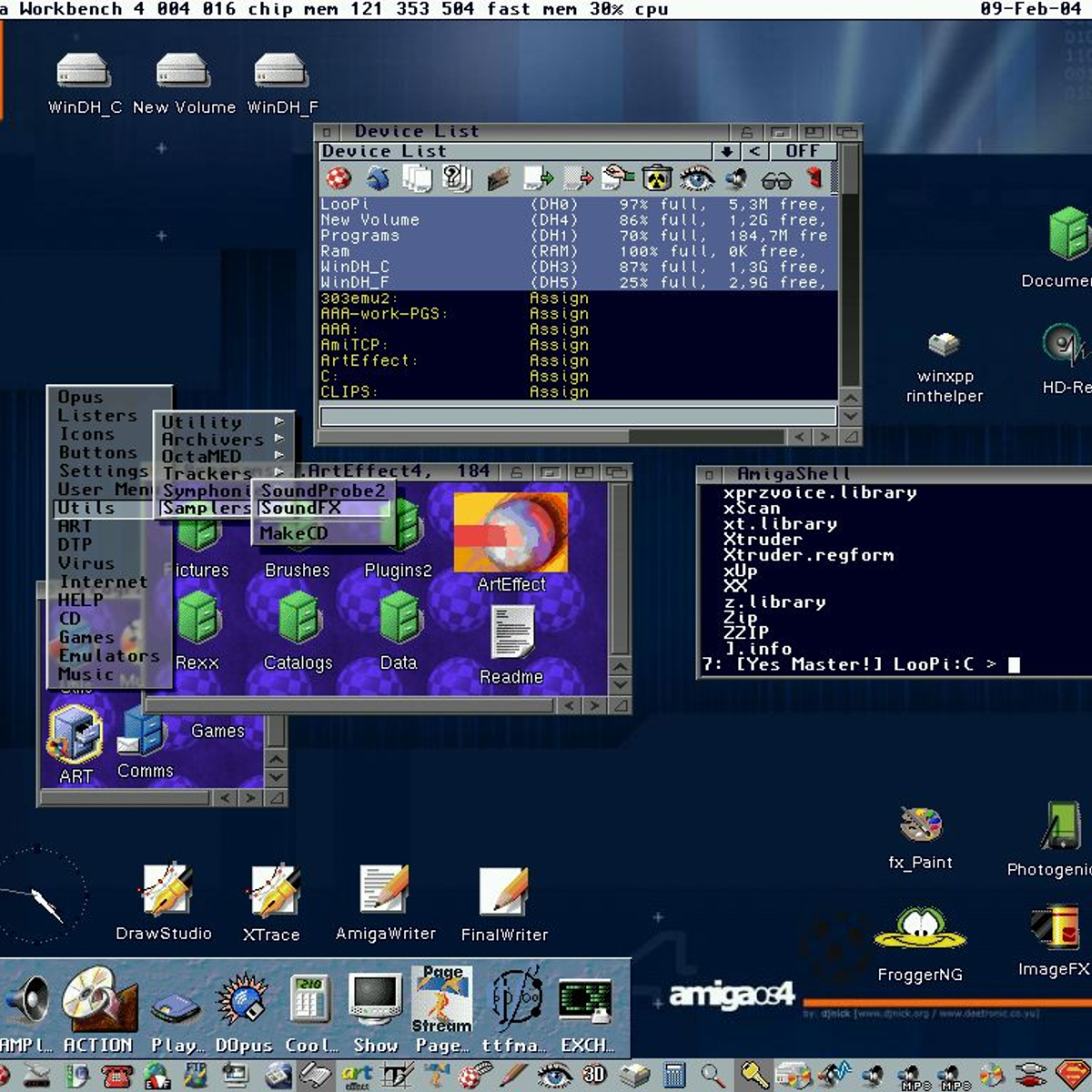
Task: Select the AmiTCP: assign row
Action: [x=578, y=345]
